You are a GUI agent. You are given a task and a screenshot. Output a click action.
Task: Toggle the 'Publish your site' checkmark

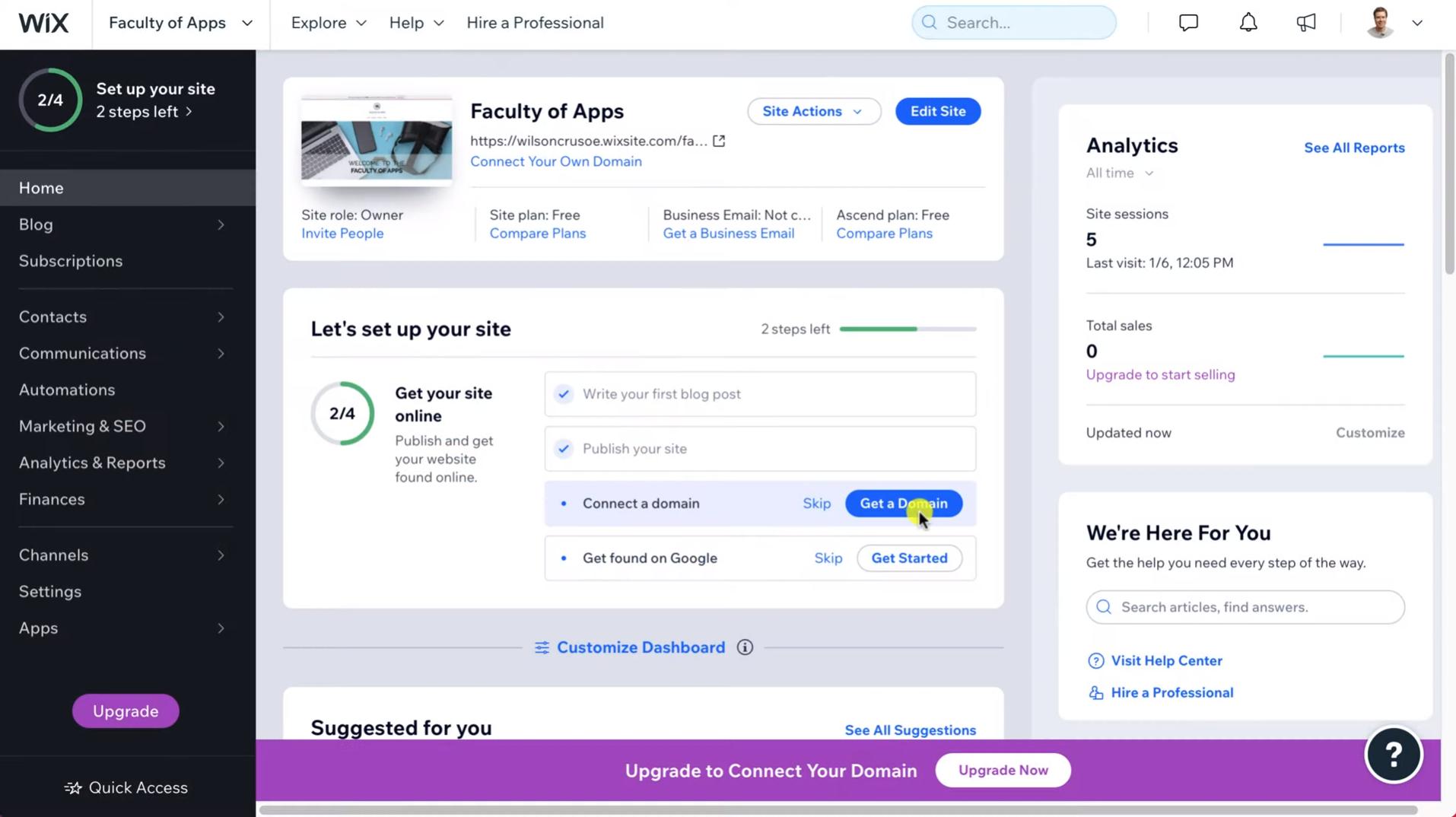point(564,449)
